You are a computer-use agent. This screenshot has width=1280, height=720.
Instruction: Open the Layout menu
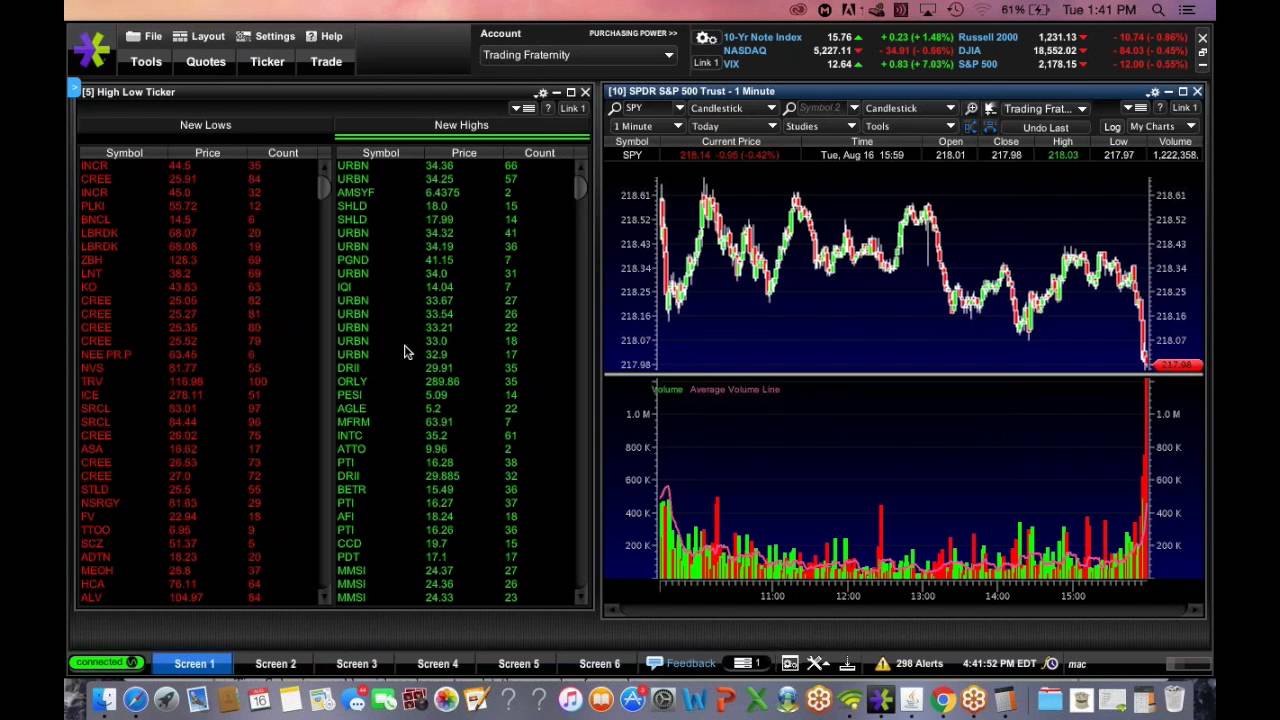[199, 36]
